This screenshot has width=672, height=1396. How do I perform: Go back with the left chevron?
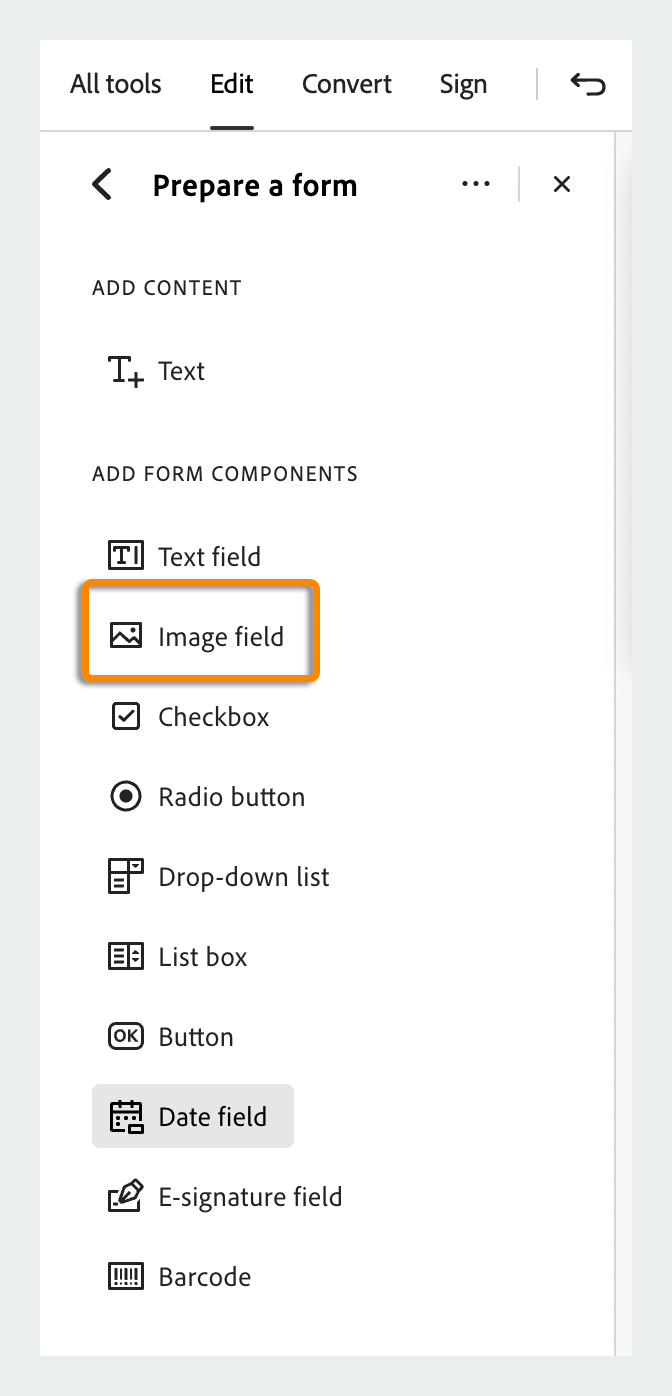[x=102, y=185]
